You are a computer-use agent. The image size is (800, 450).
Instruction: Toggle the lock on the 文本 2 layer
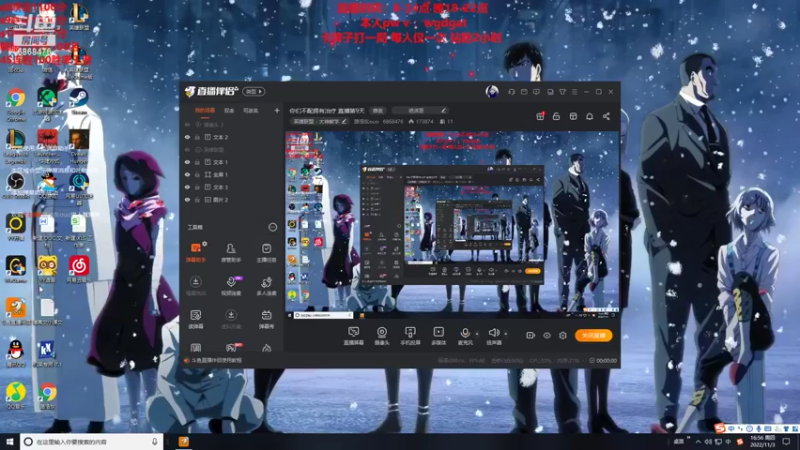point(197,137)
